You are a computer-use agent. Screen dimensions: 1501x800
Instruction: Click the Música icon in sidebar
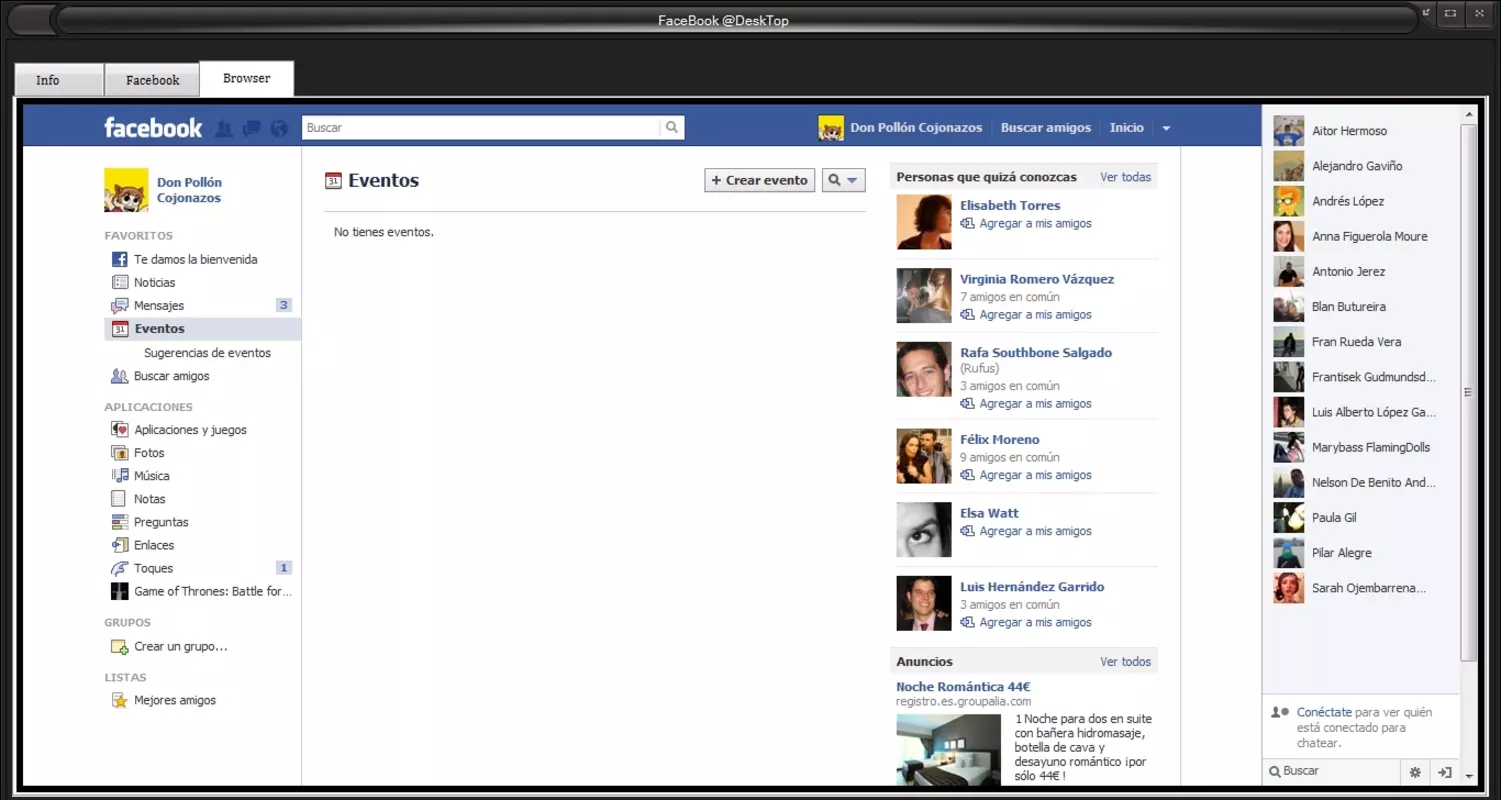click(x=120, y=476)
